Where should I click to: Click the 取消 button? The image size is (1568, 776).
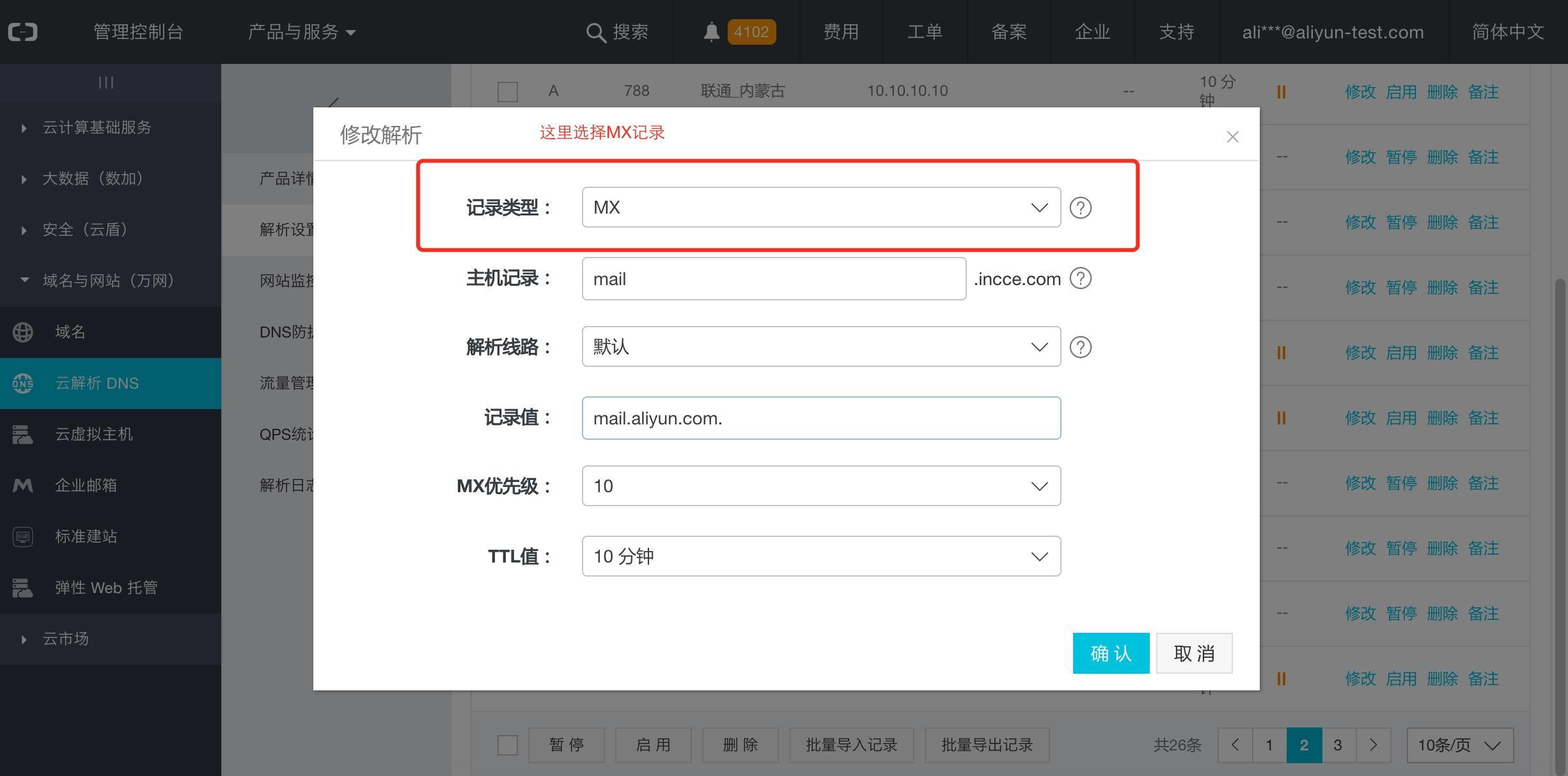pos(1194,653)
